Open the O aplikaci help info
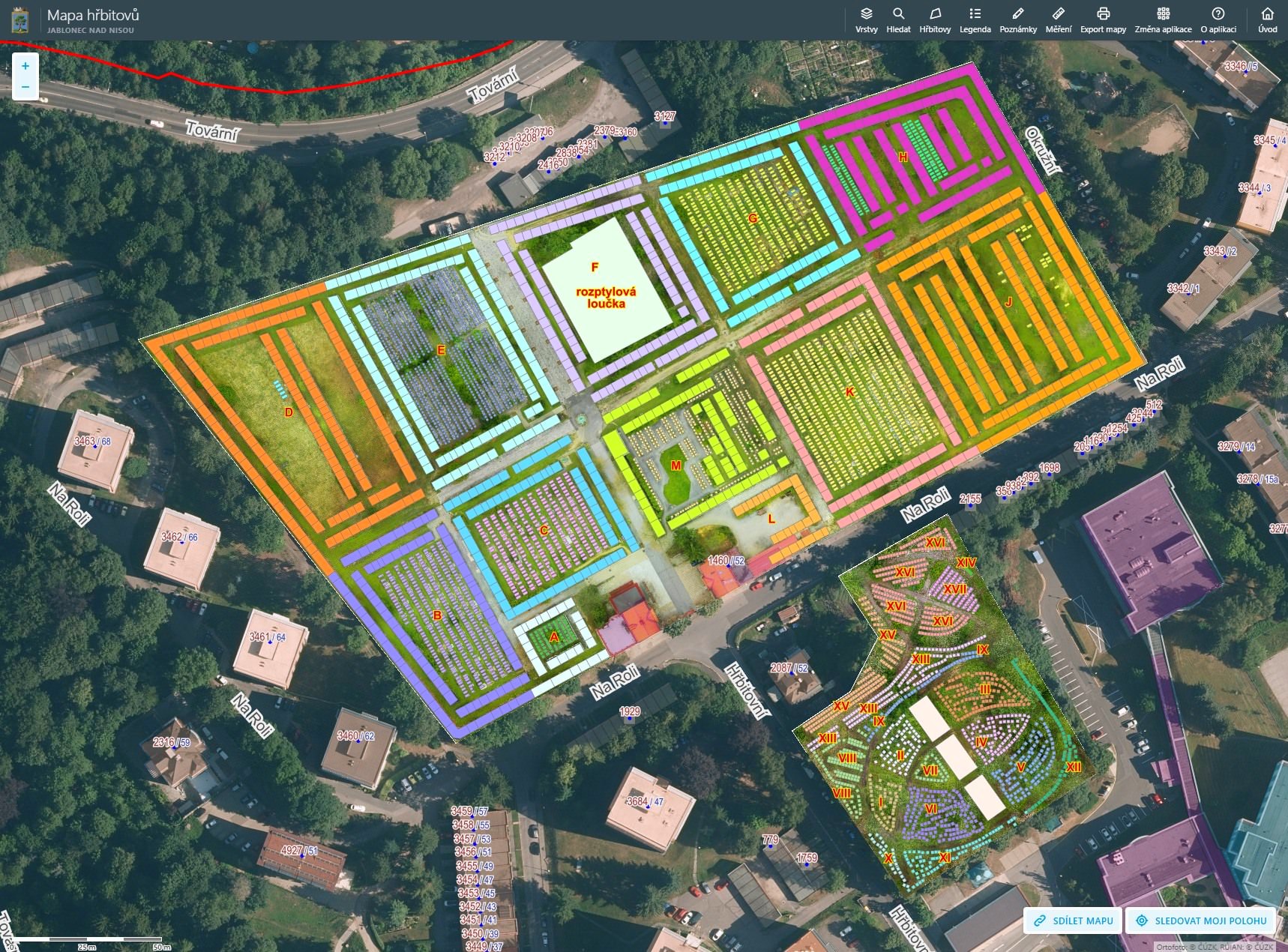Screen dimensions: 1288x952 pos(1218,19)
